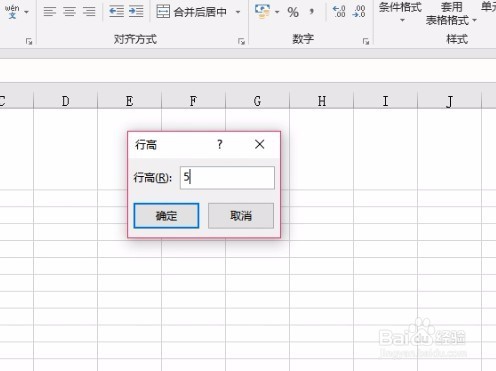This screenshot has width=496, height=371.
Task: Click the 合并后居中 merge button
Action: click(192, 12)
